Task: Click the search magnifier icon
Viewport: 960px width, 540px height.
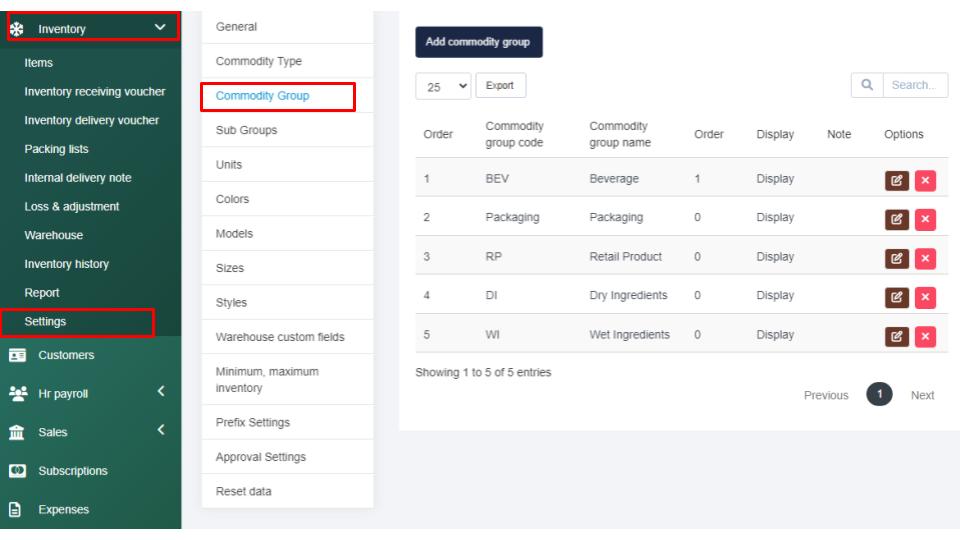Action: (x=866, y=85)
